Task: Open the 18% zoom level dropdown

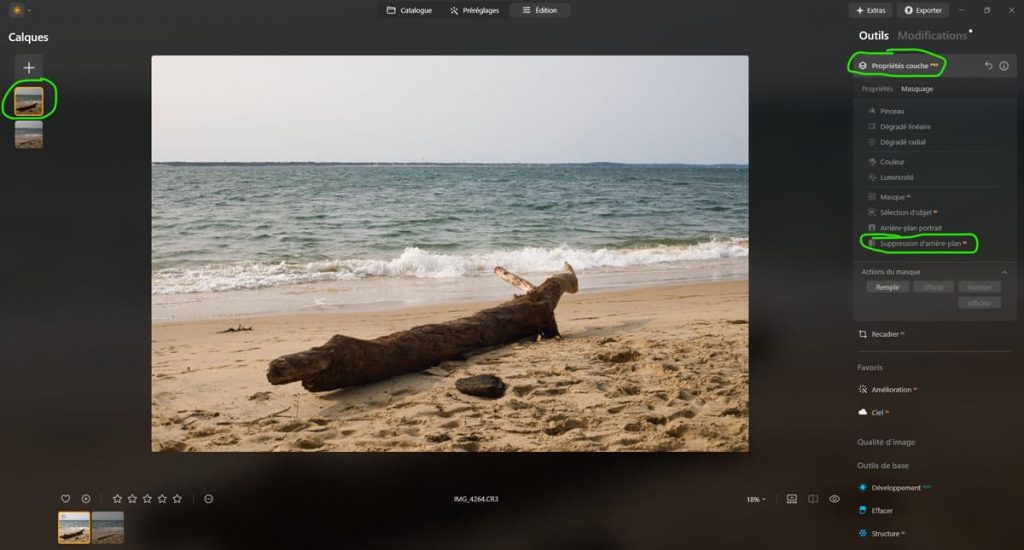Action: [x=756, y=499]
